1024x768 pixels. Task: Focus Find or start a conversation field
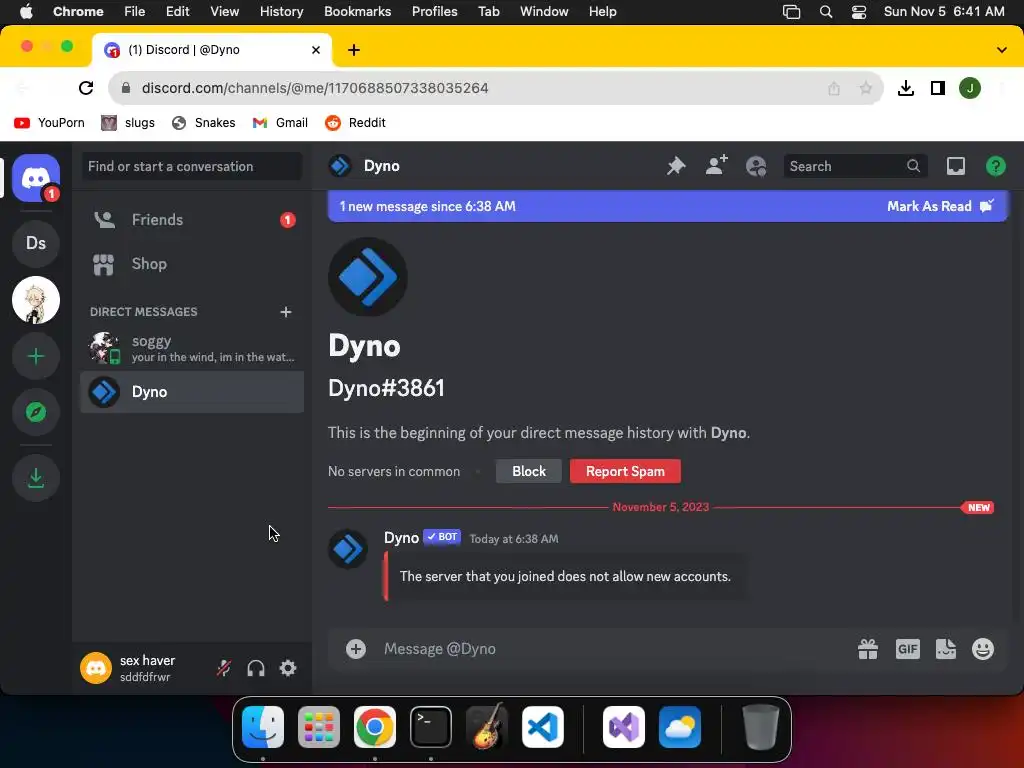[192, 166]
